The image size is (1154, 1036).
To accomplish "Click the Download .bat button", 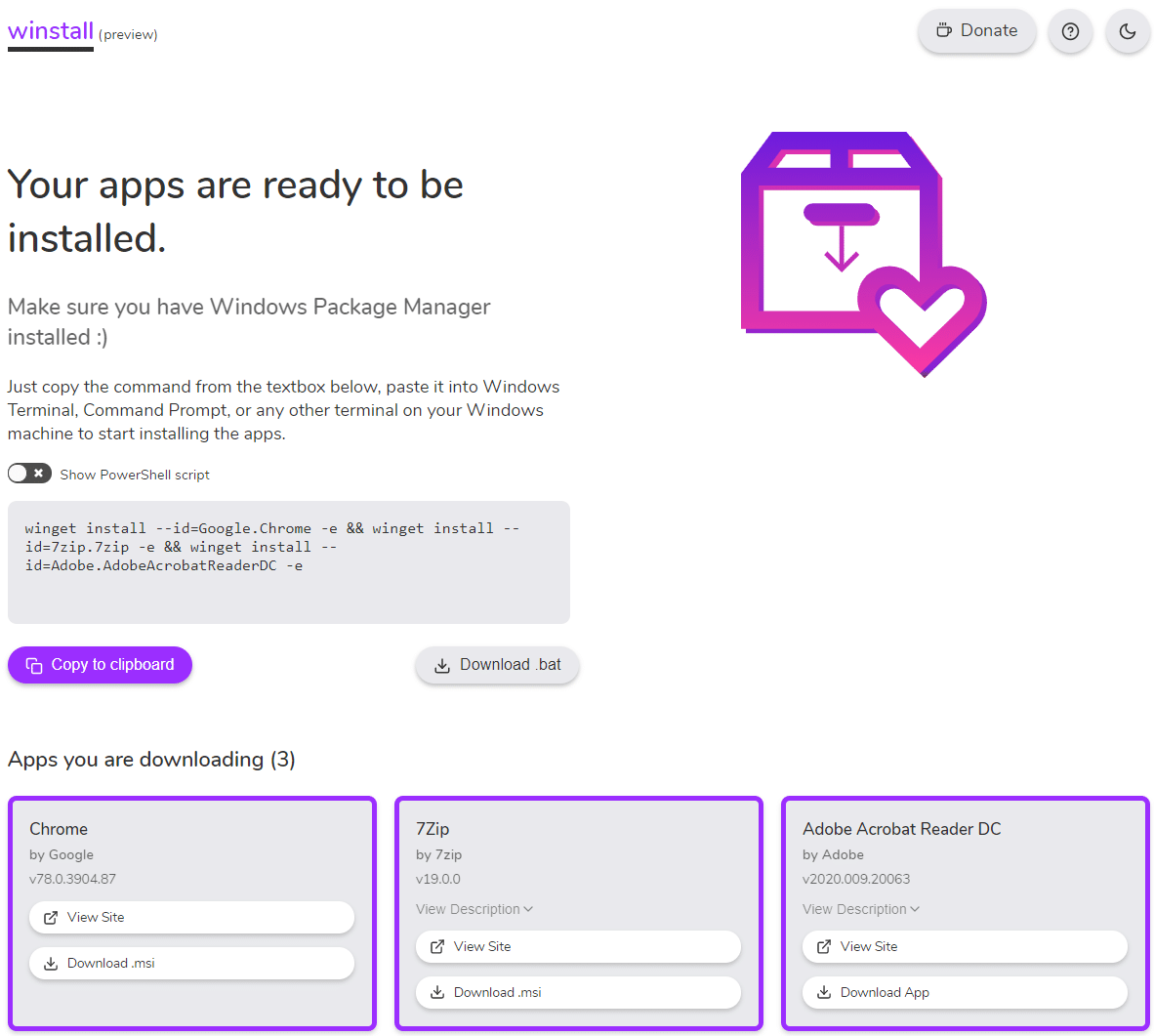I will [498, 665].
